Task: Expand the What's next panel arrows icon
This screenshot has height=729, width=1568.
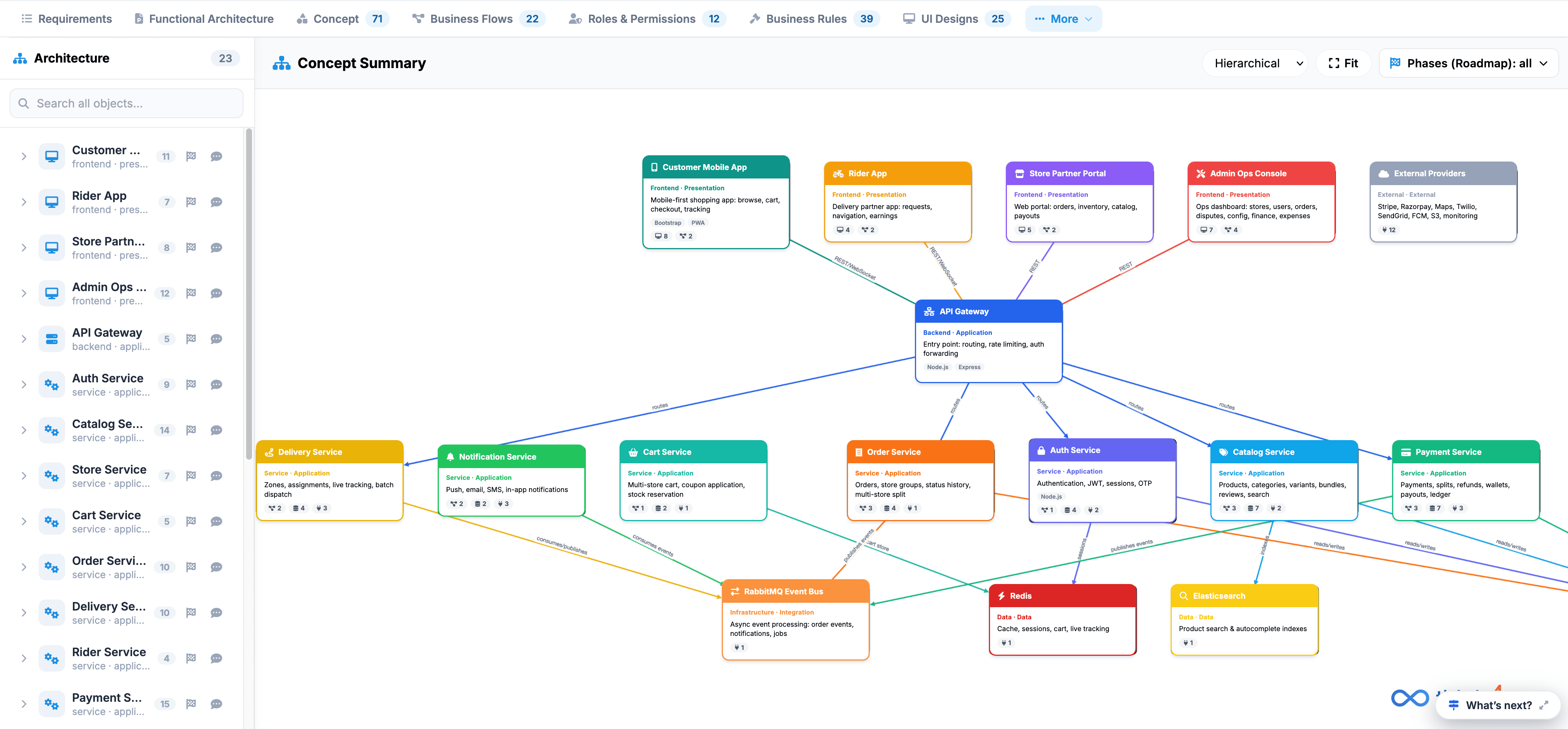Action: [1544, 705]
